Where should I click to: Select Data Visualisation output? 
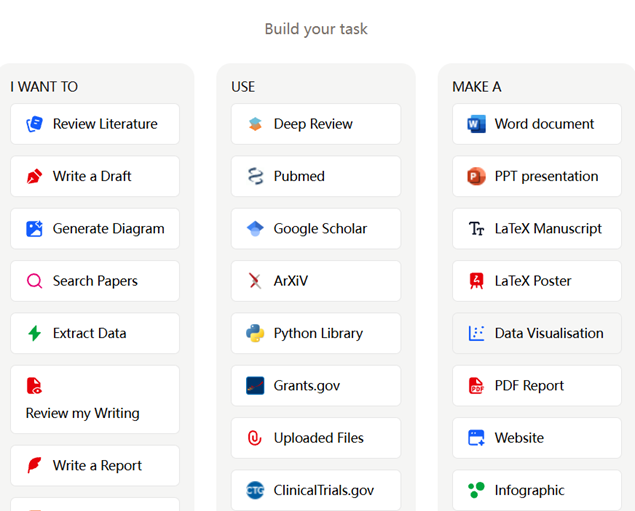pyautogui.click(x=536, y=334)
